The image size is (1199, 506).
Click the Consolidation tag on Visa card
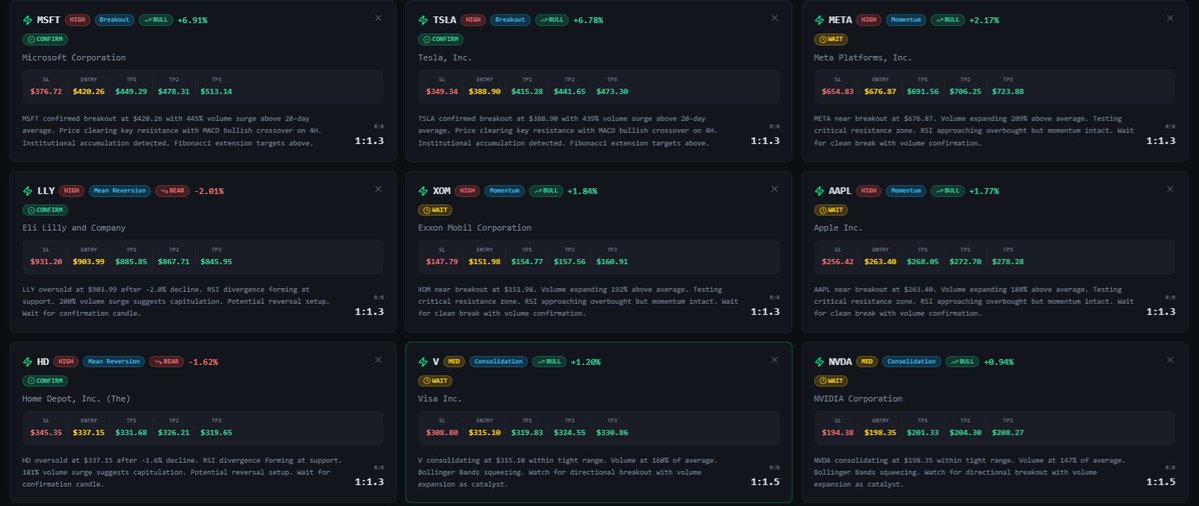(499, 362)
